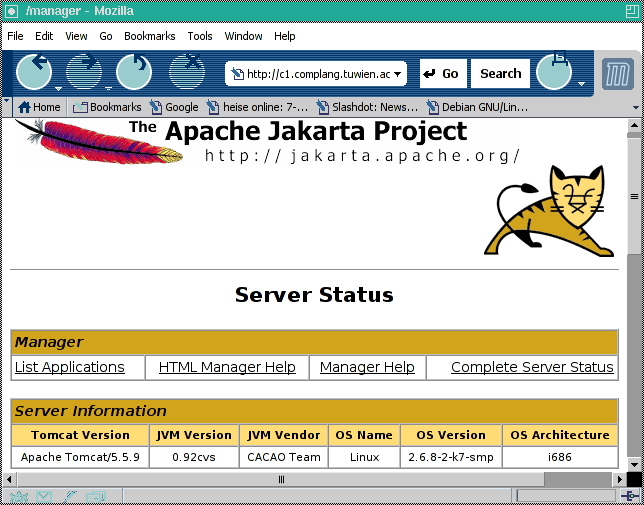Screen dimensions: 644x505
Task: Click the Stop loading button
Action: [x=187, y=72]
